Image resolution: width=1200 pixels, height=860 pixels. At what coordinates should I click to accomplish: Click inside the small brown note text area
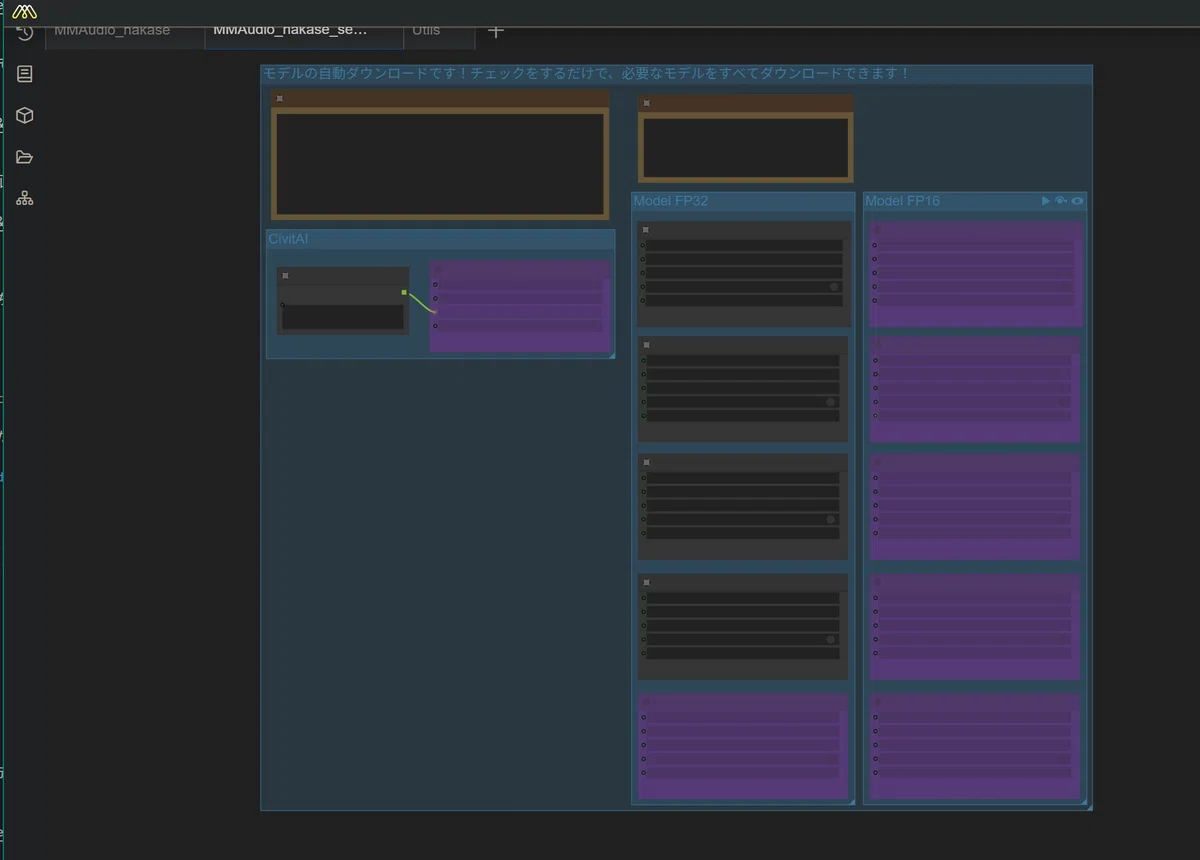click(x=745, y=148)
